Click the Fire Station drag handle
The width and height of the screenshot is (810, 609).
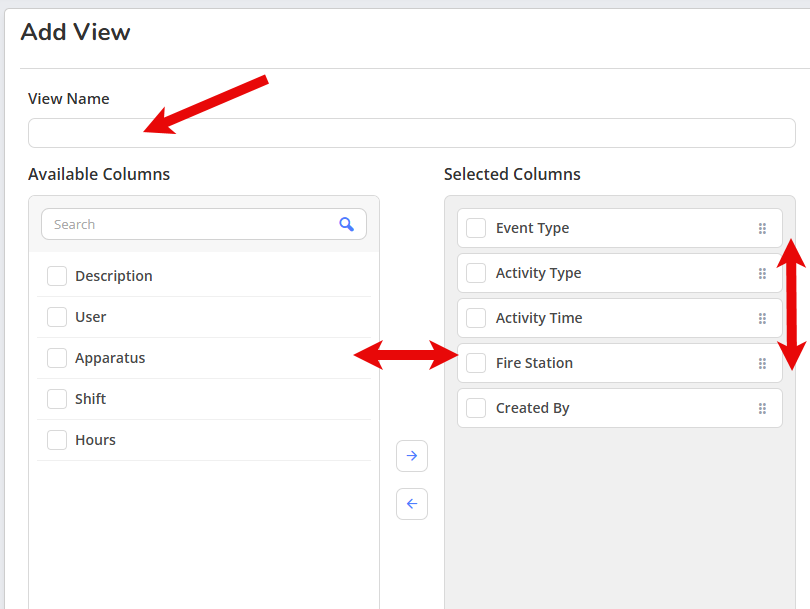pos(762,363)
